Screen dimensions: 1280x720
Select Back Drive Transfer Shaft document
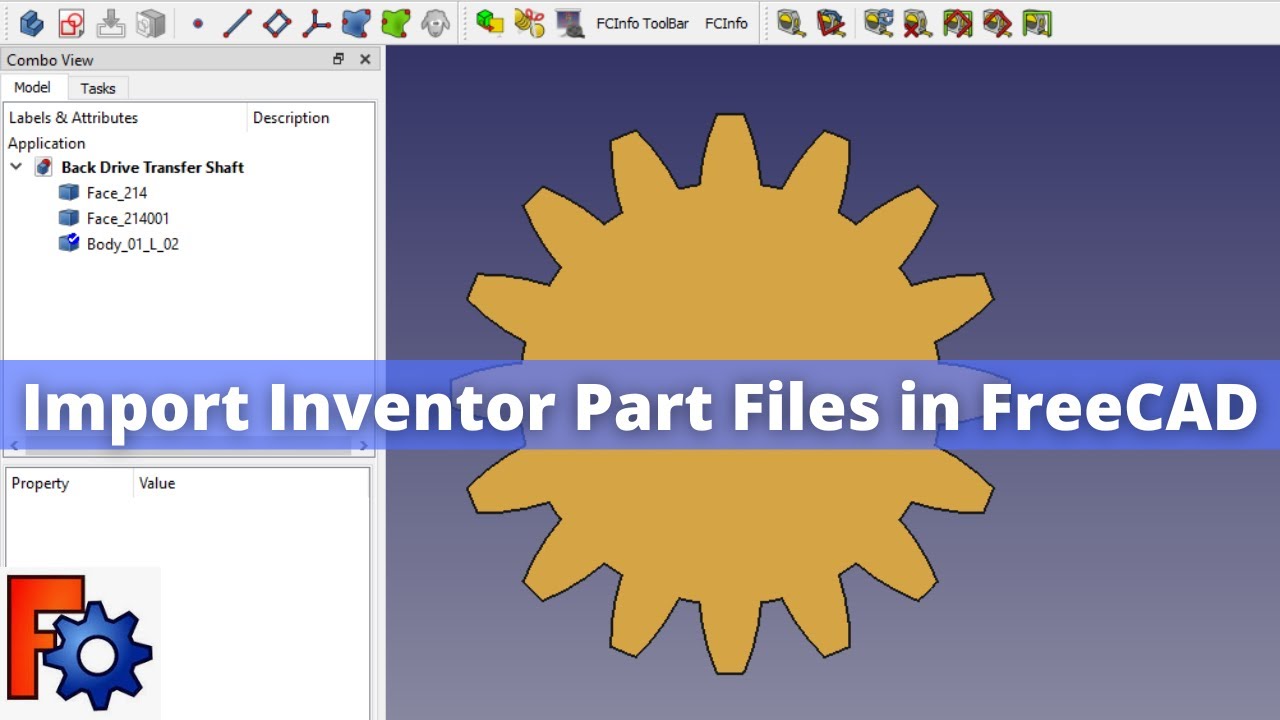(x=152, y=167)
